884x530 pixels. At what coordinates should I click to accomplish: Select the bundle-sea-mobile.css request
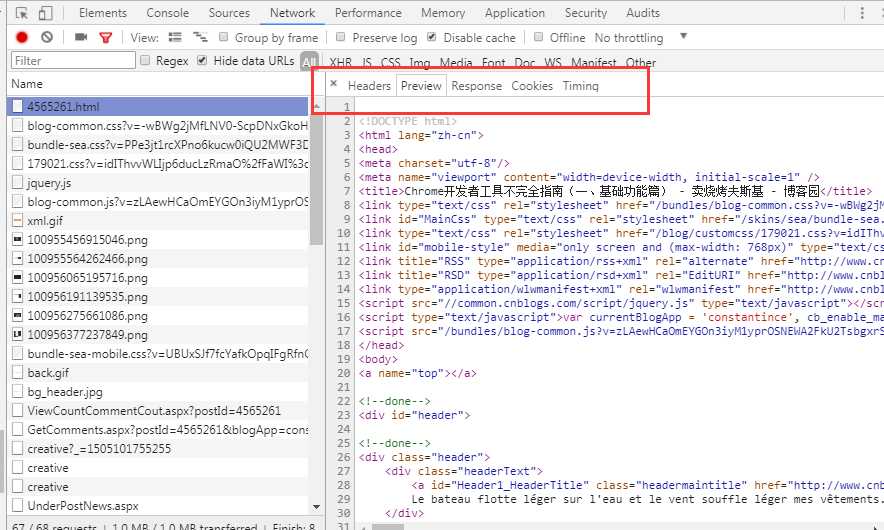coord(157,354)
